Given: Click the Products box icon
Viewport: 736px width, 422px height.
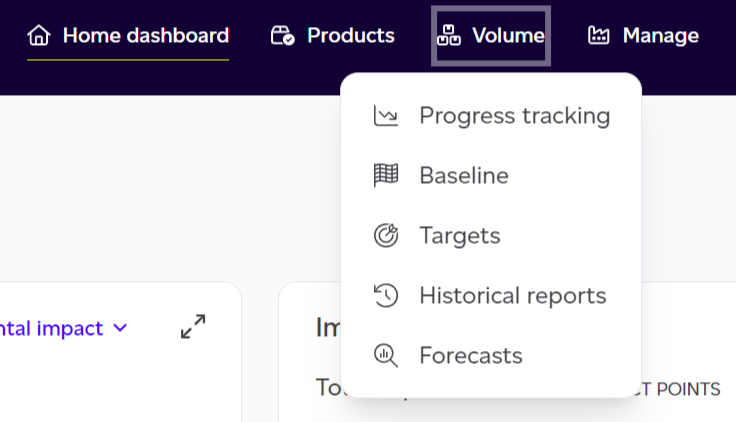Looking at the screenshot, I should (283, 35).
